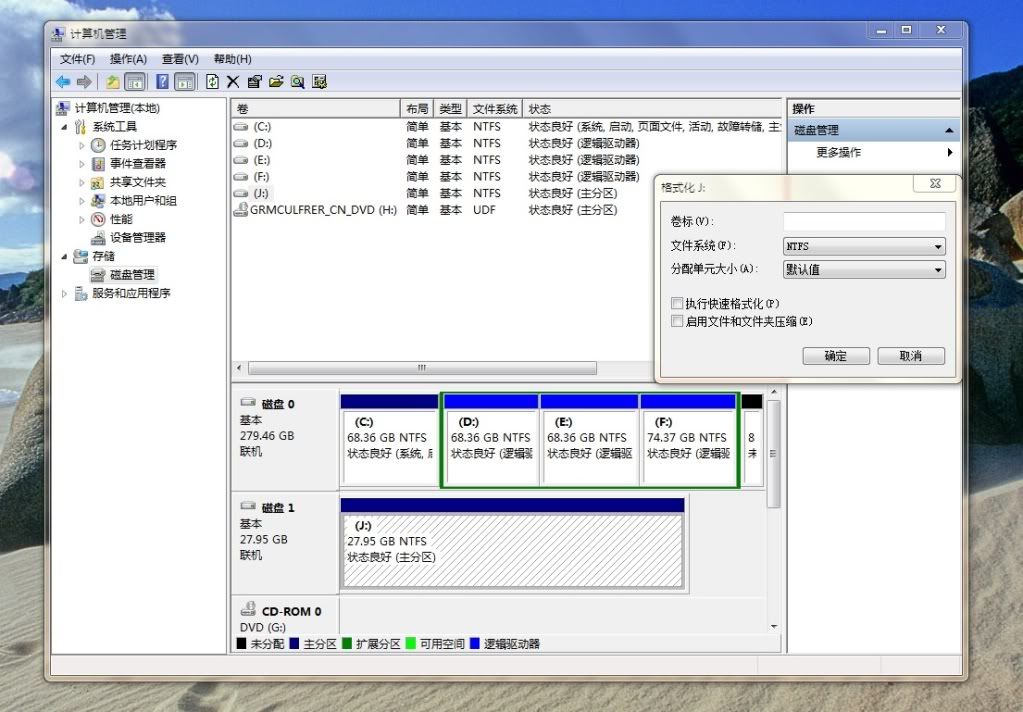The width and height of the screenshot is (1023, 712).
Task: Click the 卷标 text input field
Action: click(864, 221)
